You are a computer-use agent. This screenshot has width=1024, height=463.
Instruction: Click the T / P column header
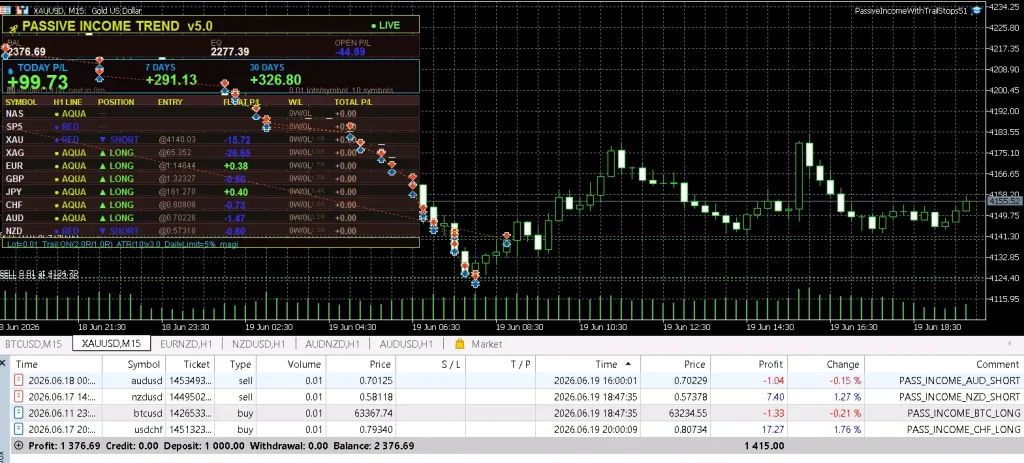coord(500,364)
